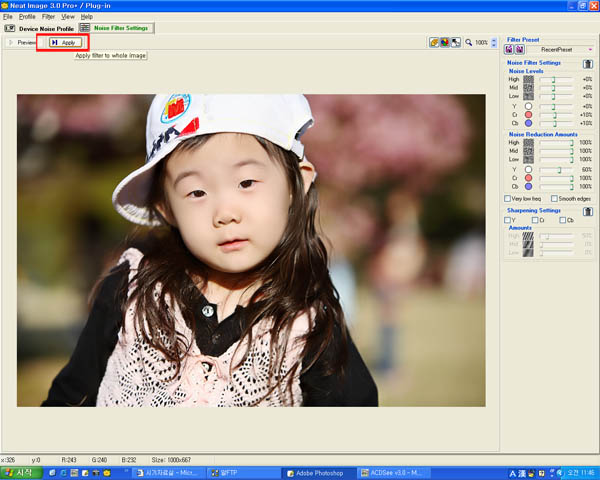Click the first viewer mode icon in toolbar
600x480 pixels.
pyautogui.click(x=434, y=42)
